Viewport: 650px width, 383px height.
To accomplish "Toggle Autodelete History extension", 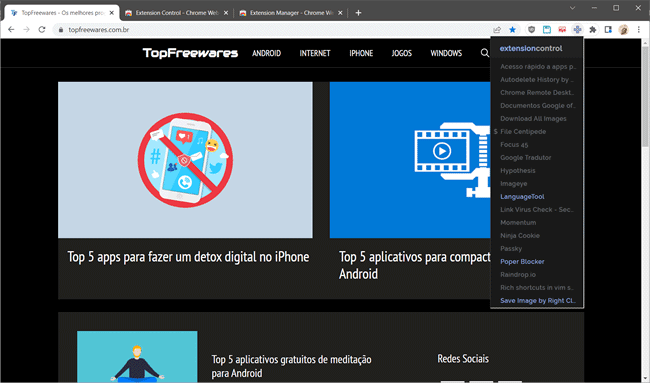I will 537,79.
